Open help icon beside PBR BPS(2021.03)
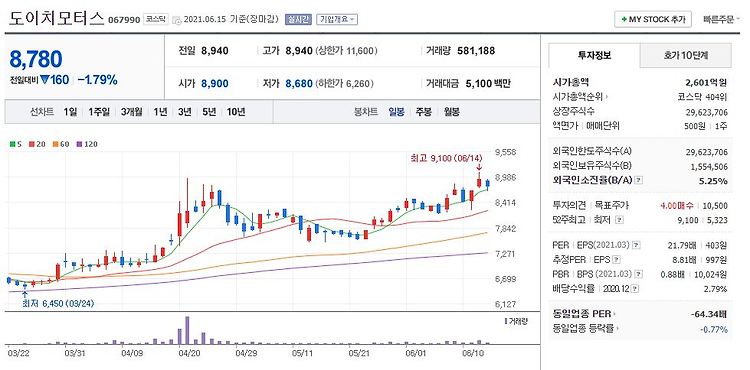Screen dimensions: 750x370 (640, 274)
